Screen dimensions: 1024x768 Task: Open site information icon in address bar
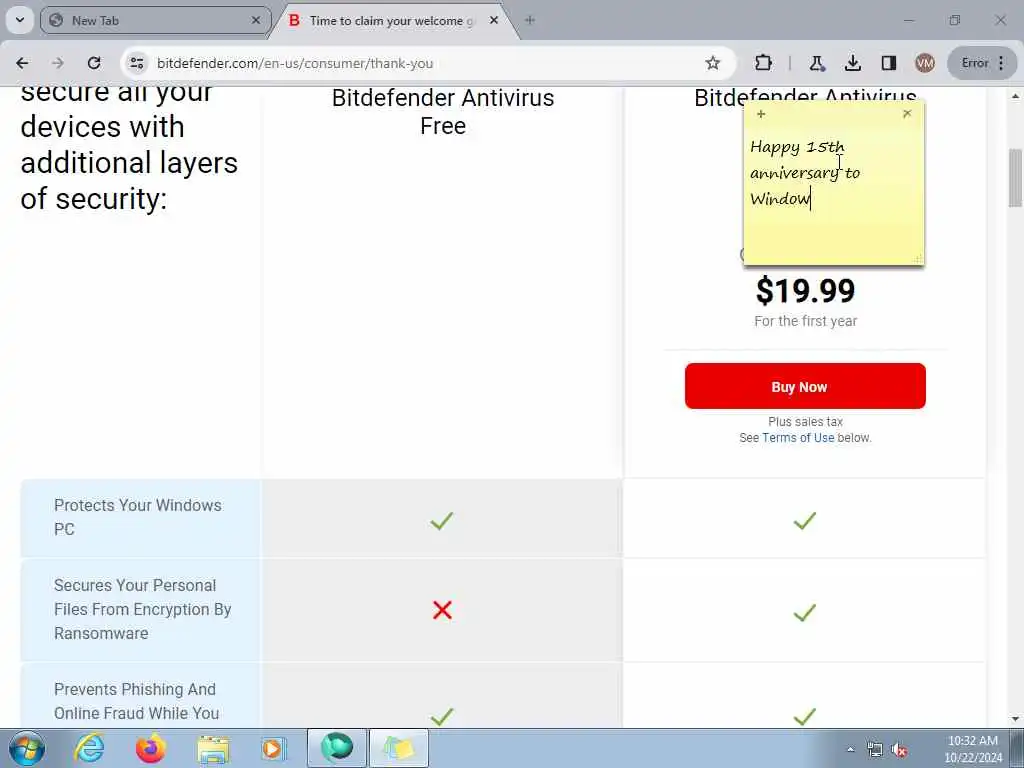click(x=136, y=63)
